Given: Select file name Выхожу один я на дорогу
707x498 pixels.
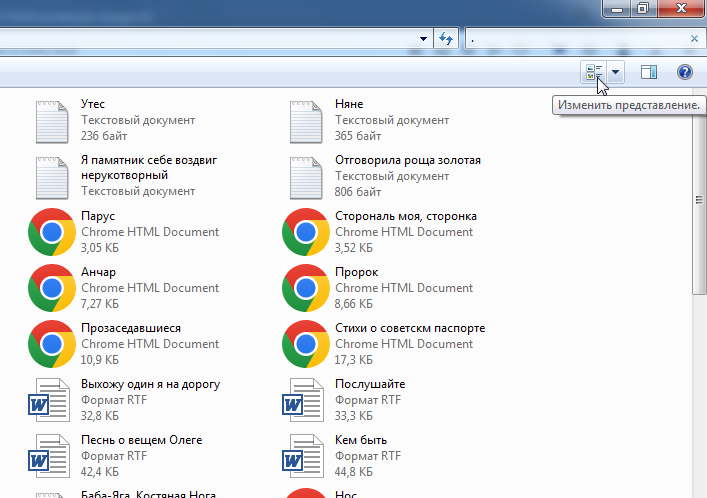Looking at the screenshot, I should pos(151,384).
